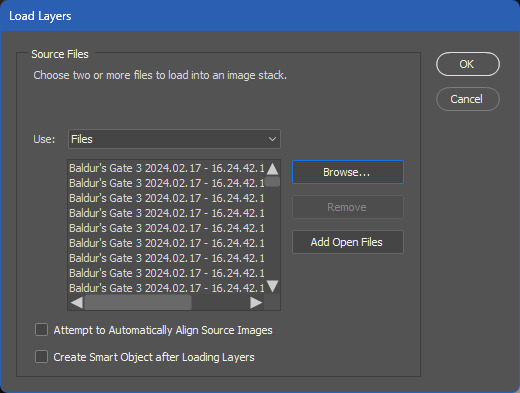The image size is (520, 393).
Task: Click the vertical scrollbar thumb
Action: [x=273, y=182]
